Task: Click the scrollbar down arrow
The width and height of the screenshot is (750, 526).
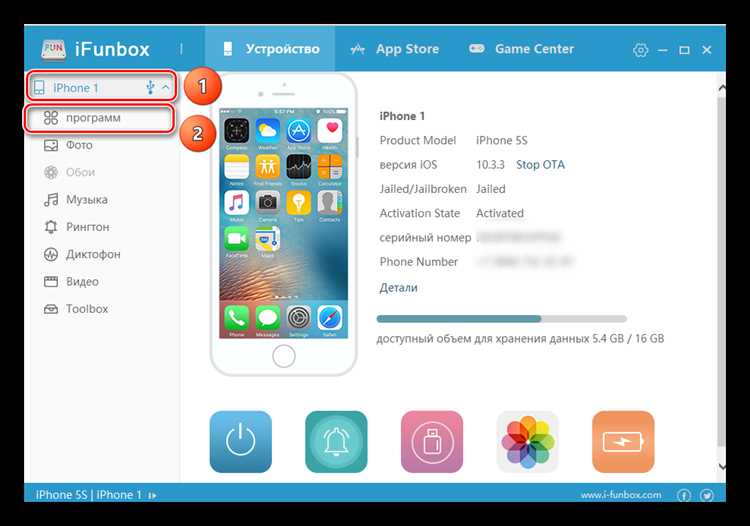Action: (721, 466)
